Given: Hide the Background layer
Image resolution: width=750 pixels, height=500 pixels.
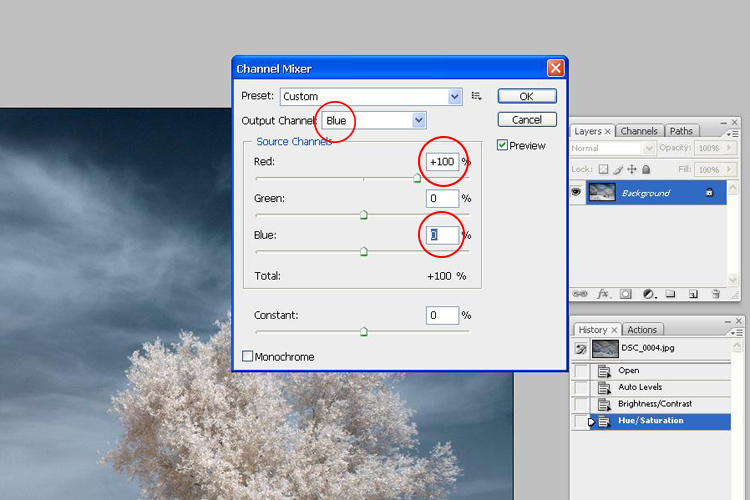Looking at the screenshot, I should (x=578, y=192).
